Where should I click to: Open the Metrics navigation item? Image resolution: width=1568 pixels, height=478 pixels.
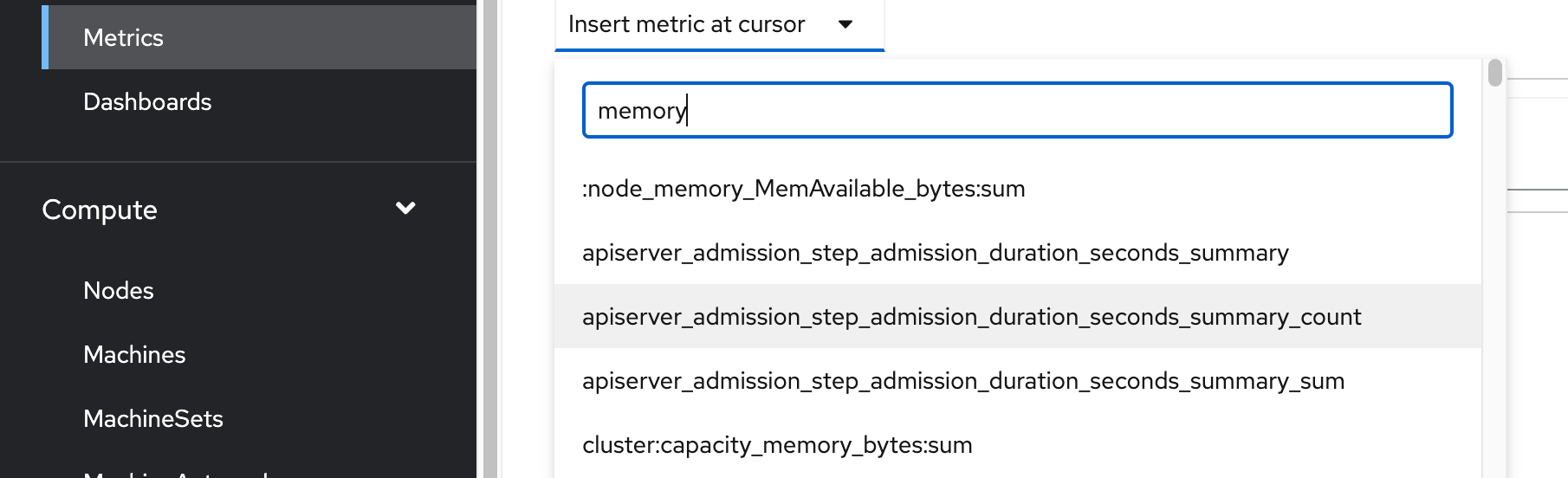point(123,38)
